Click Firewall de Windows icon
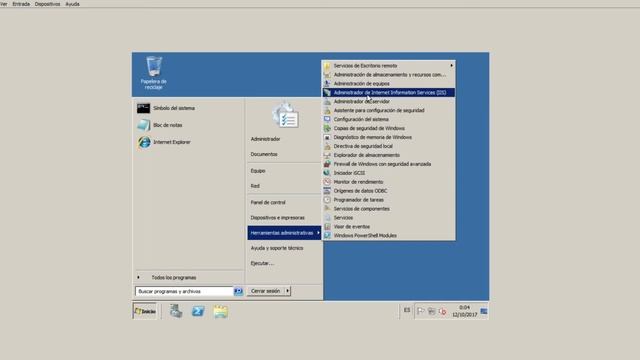 tap(327, 164)
